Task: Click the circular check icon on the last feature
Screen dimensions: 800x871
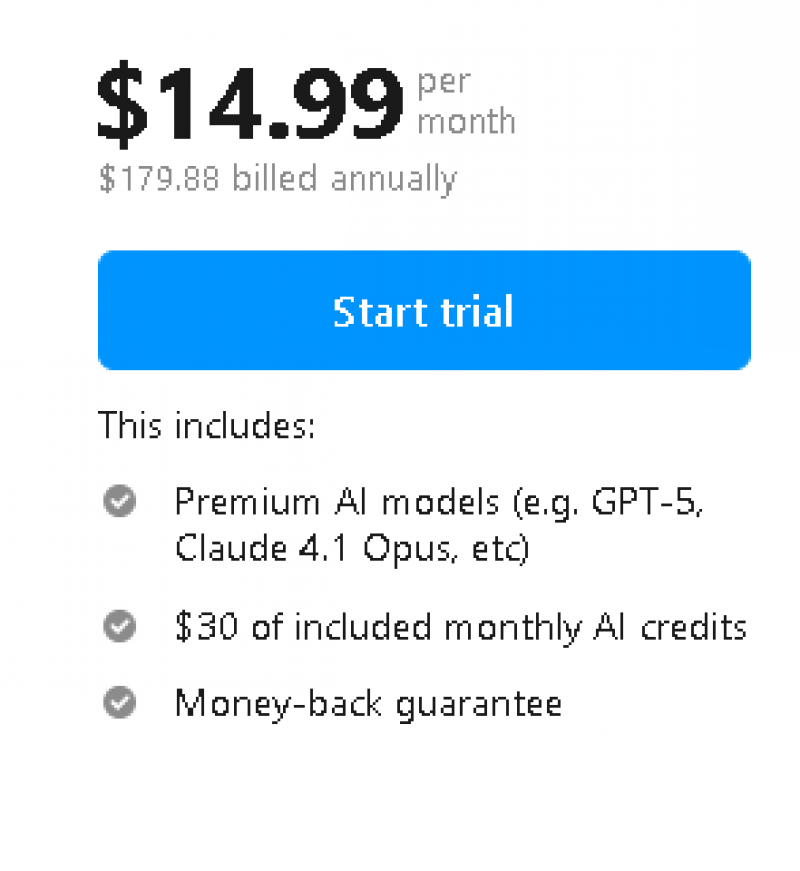Action: (118, 703)
